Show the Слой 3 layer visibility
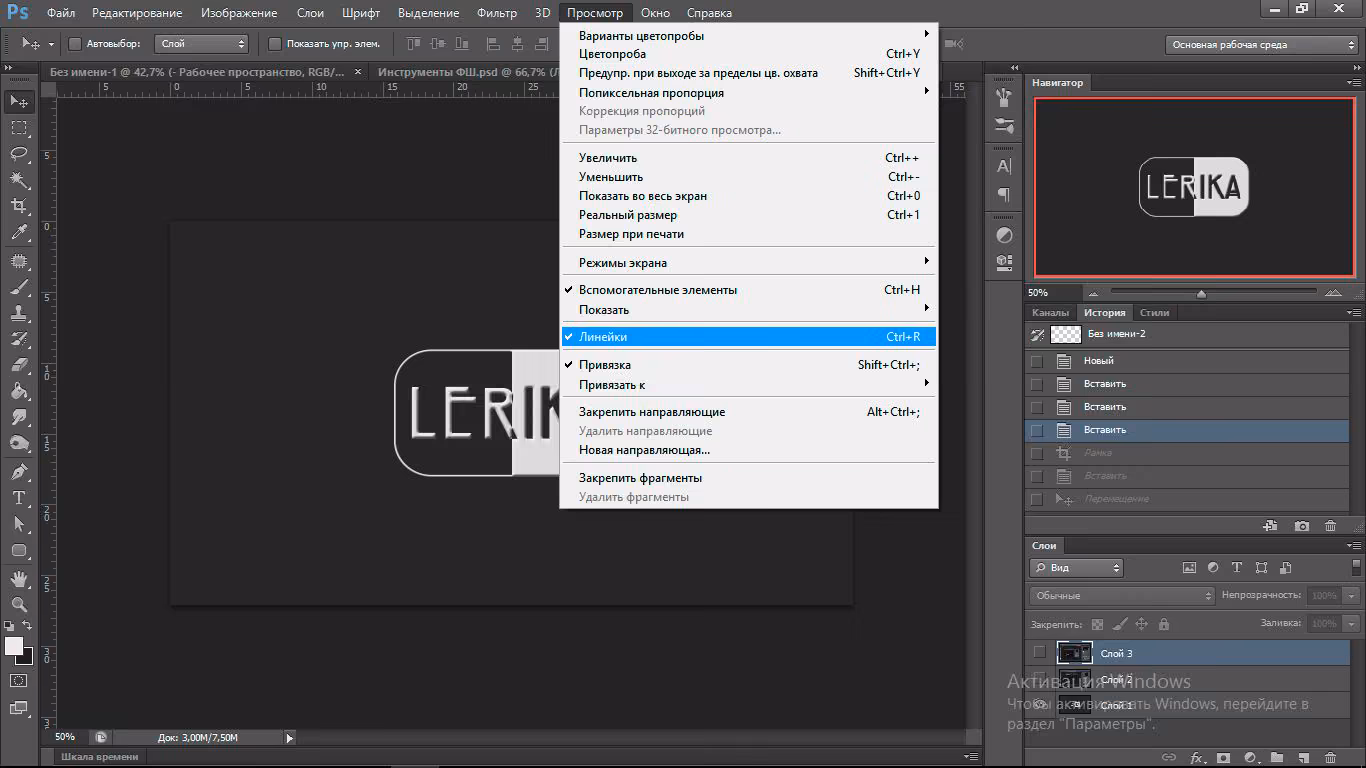This screenshot has height=768, width=1366. pos(1039,652)
